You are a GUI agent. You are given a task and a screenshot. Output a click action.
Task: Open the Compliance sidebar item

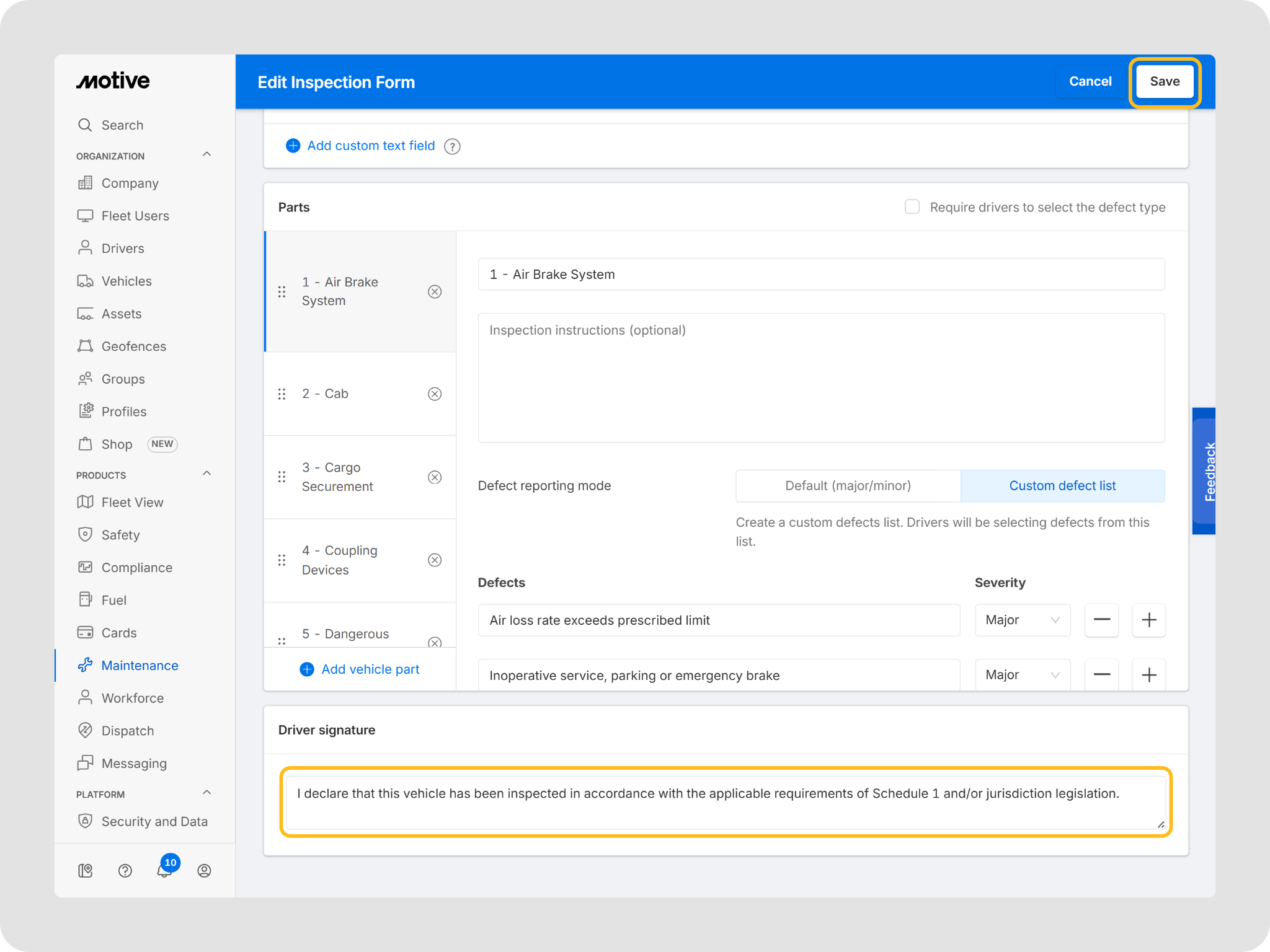(x=136, y=568)
